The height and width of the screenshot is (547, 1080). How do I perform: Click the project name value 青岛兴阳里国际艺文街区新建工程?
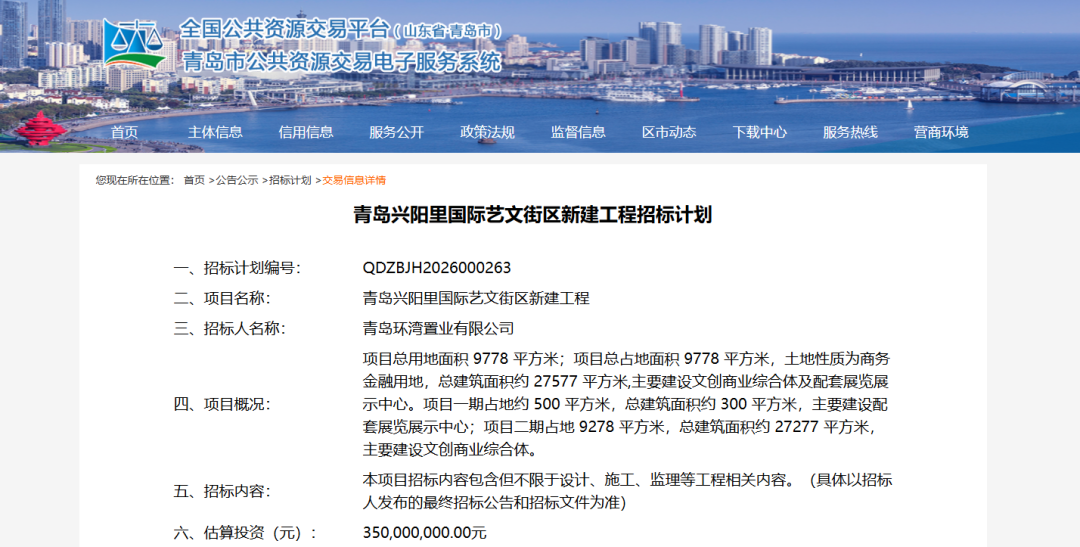476,298
